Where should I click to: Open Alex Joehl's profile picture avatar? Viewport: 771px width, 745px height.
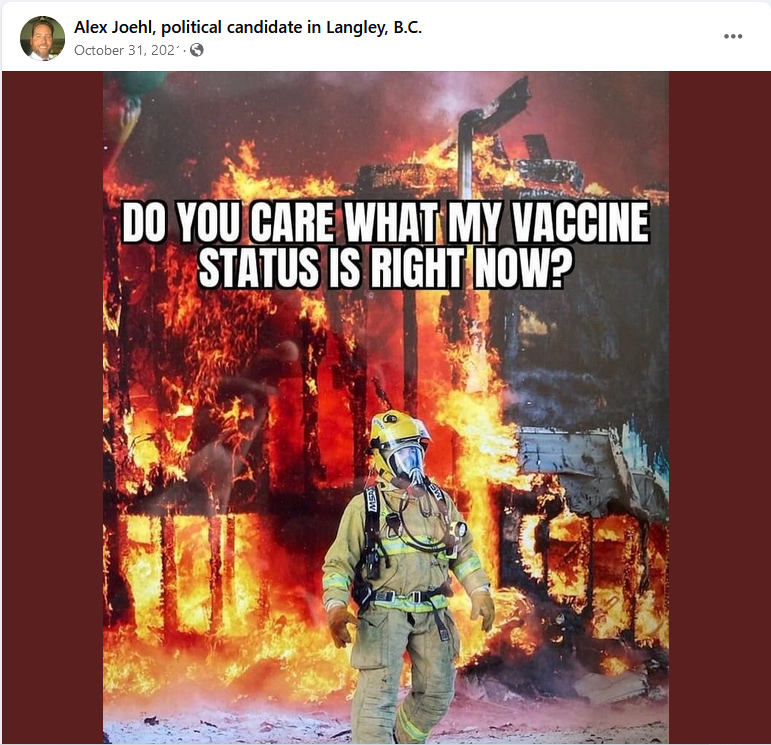click(42, 38)
